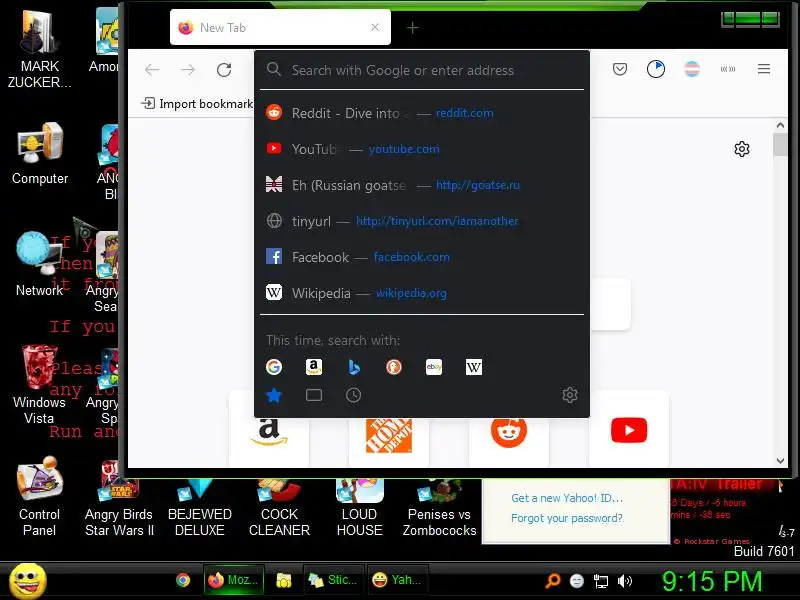This screenshot has width=800, height=600.
Task: Choose the YouTube suggestion row
Action: tap(422, 149)
